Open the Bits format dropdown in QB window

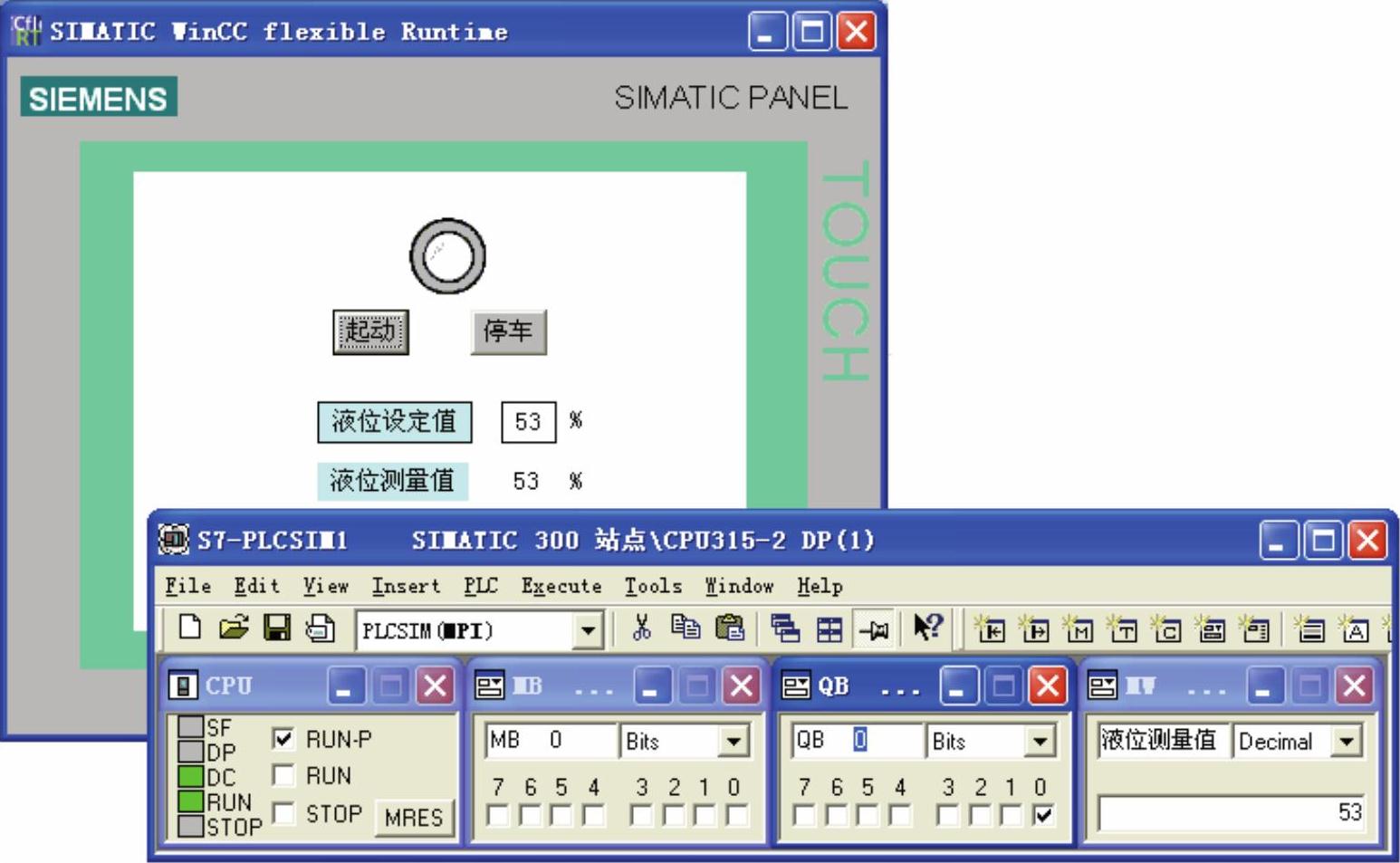tap(1040, 742)
